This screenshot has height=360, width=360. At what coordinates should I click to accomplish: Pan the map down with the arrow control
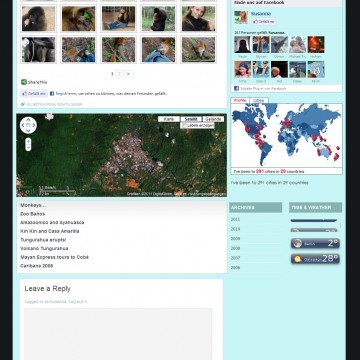pos(28,131)
